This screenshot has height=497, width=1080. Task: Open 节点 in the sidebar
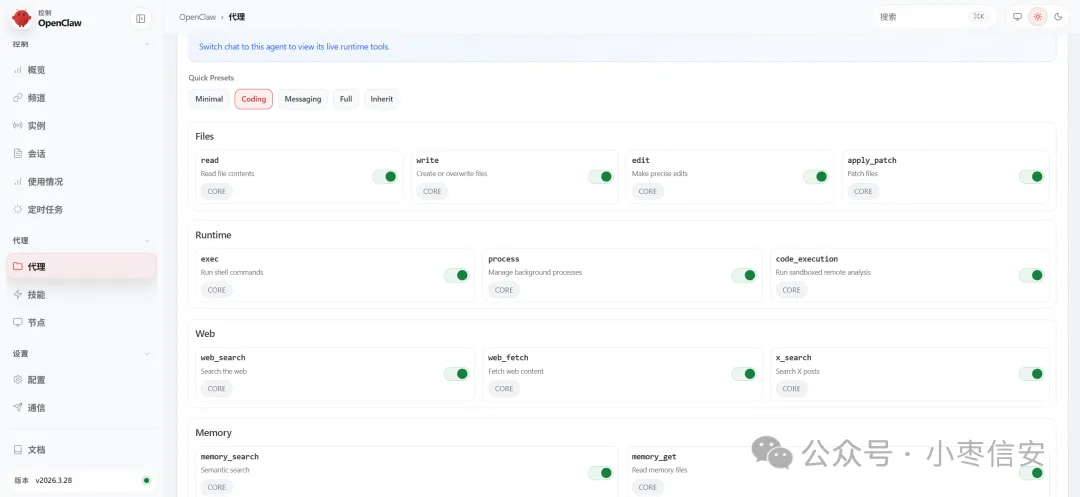pos(81,322)
